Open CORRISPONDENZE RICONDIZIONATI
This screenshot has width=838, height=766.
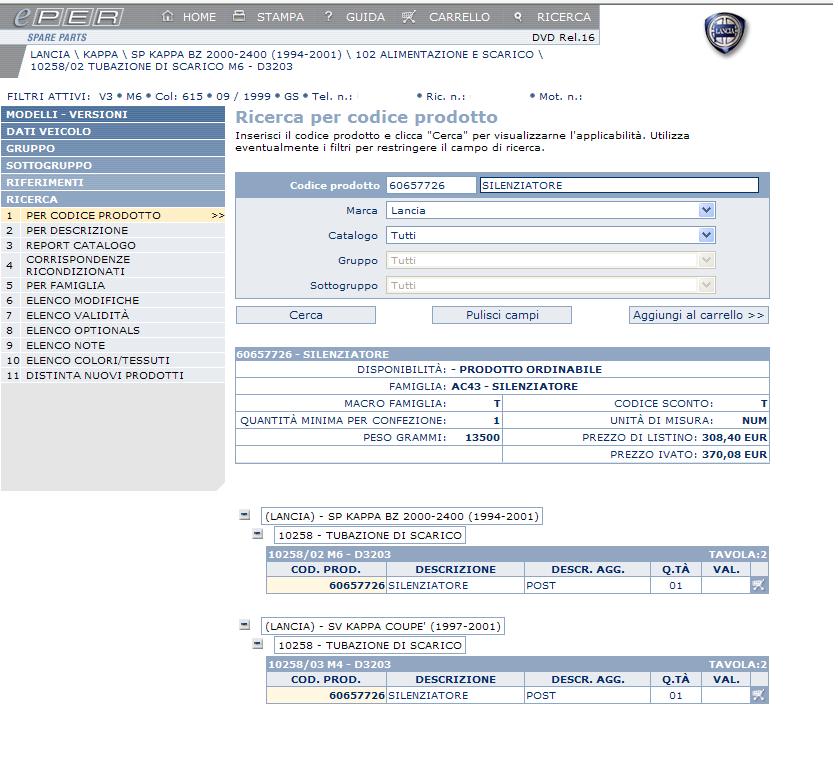[113, 265]
